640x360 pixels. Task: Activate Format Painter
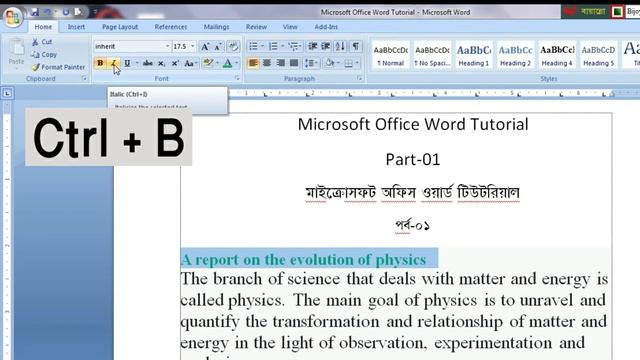(58, 67)
